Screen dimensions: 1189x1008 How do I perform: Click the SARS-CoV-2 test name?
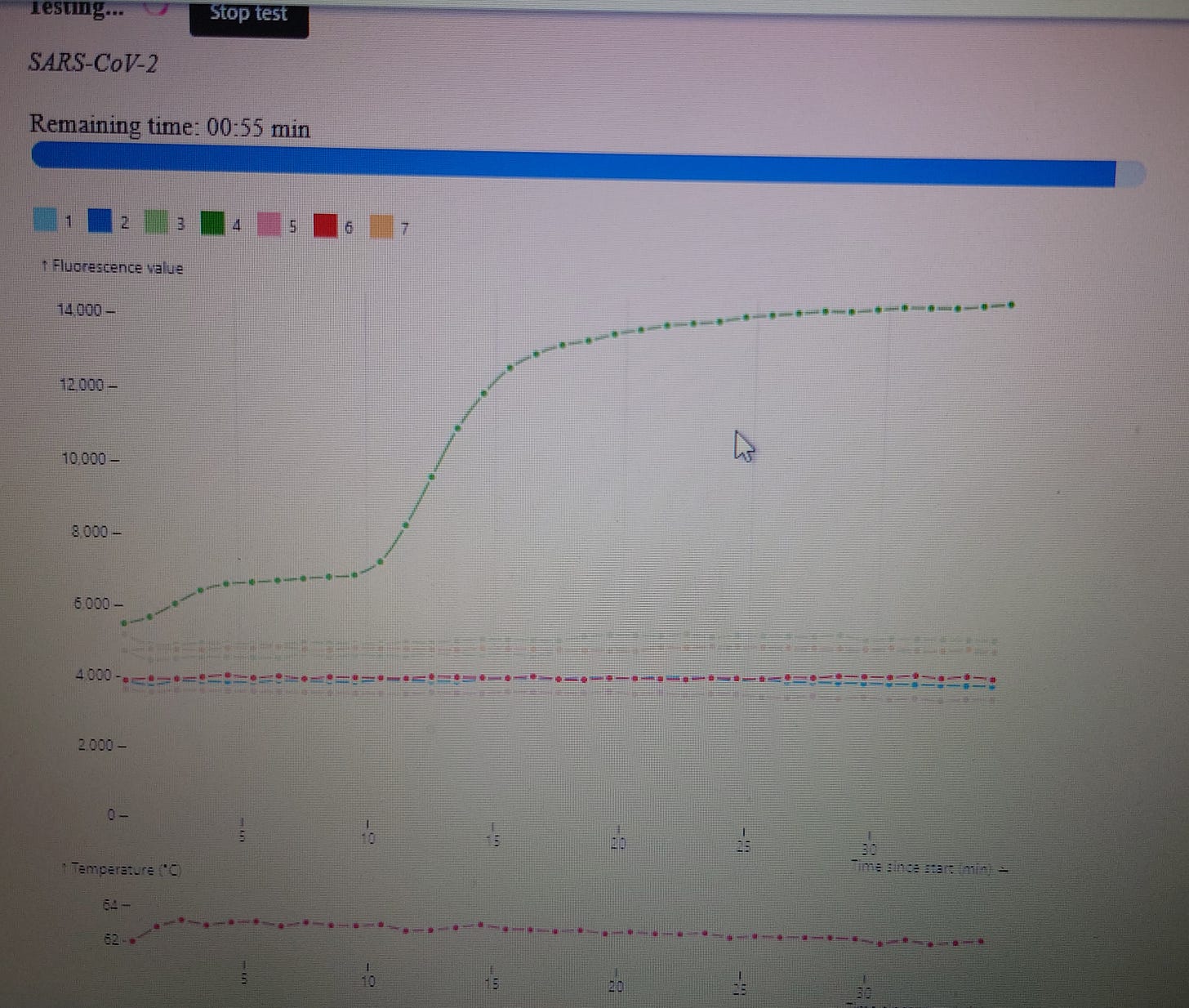[x=93, y=62]
